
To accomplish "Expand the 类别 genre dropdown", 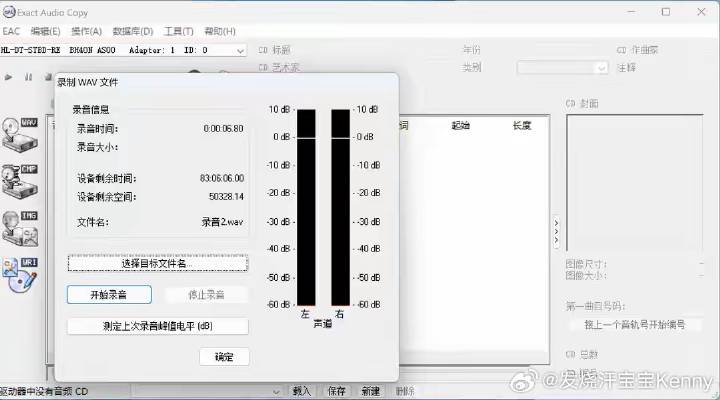I will click(x=601, y=68).
